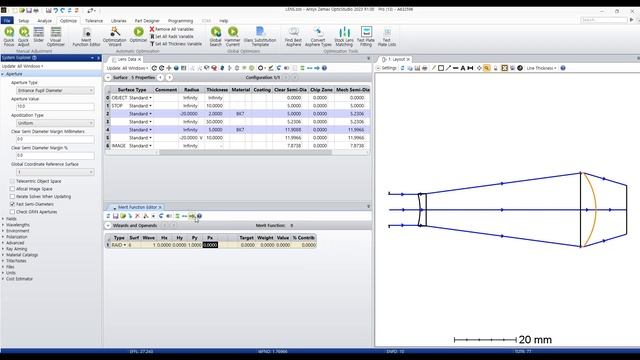This screenshot has width=640, height=360.
Task: Switch to the Libraries ribbon tab
Action: point(118,20)
